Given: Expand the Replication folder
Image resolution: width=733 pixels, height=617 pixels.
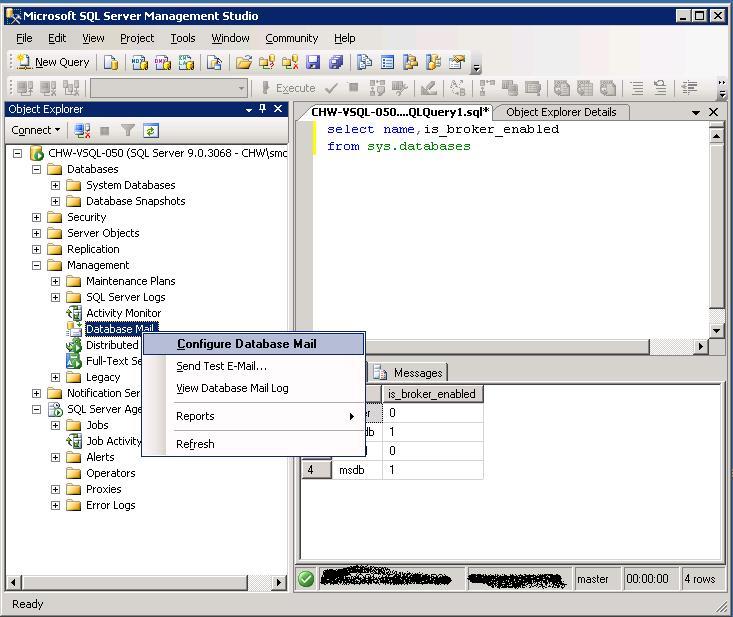Looking at the screenshot, I should click(x=36, y=249).
